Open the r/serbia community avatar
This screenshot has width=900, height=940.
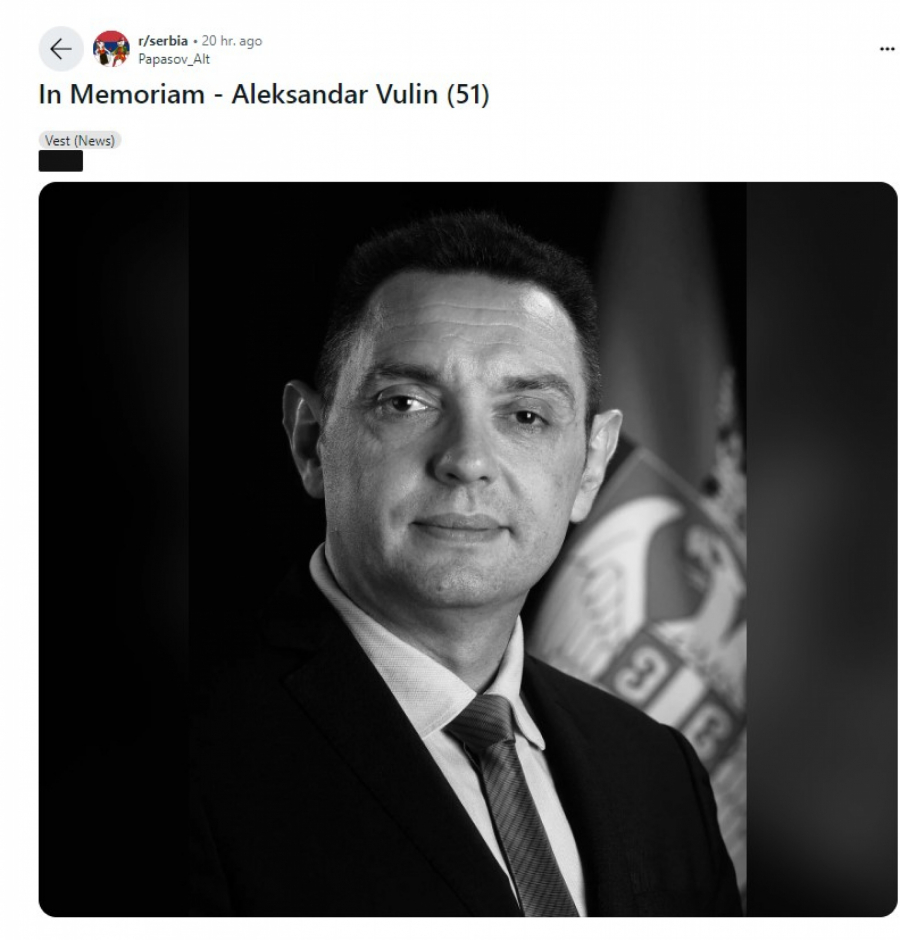112,49
